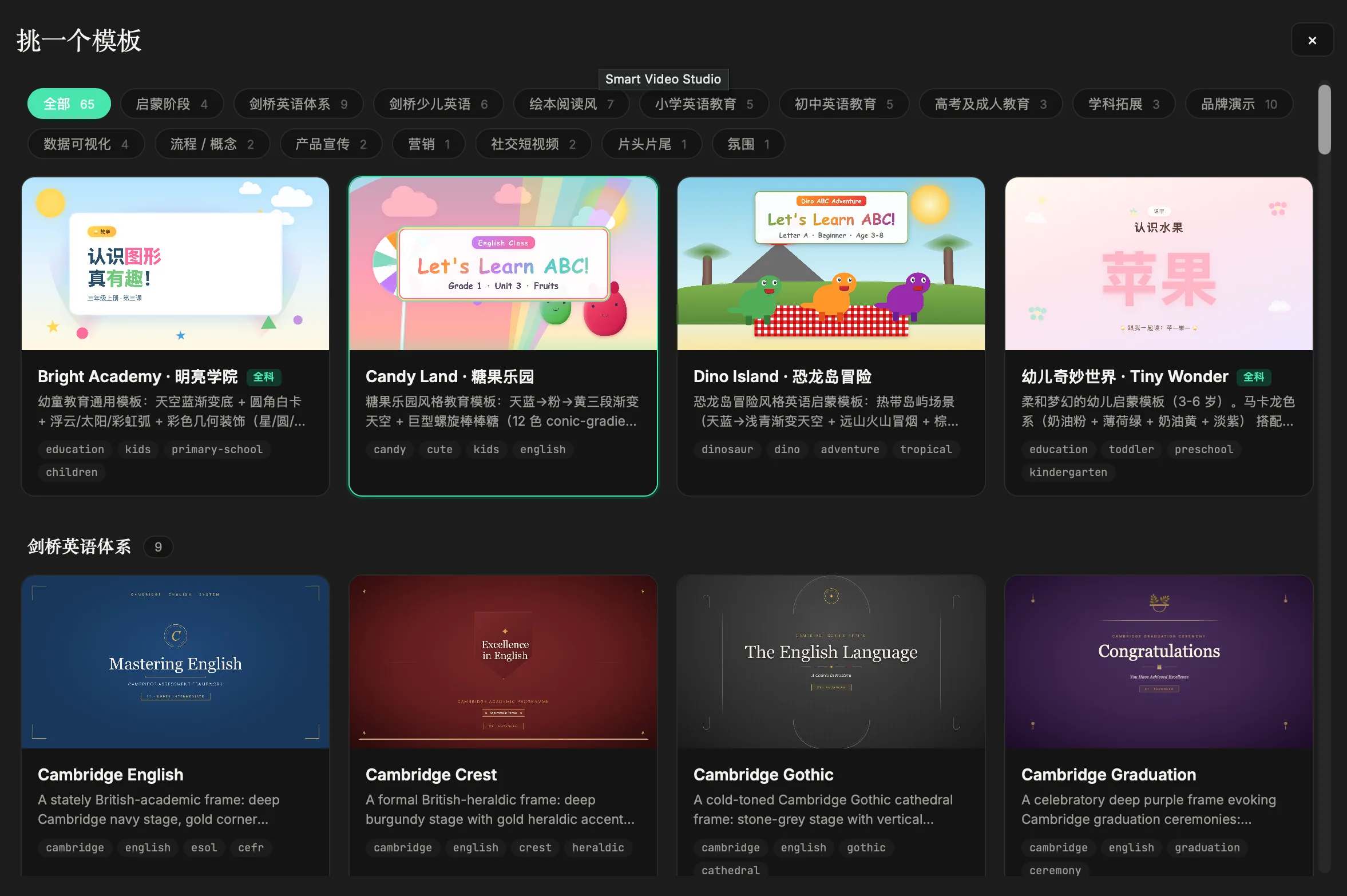The height and width of the screenshot is (896, 1347).
Task: Filter by 初中英语教育 category
Action: click(844, 104)
